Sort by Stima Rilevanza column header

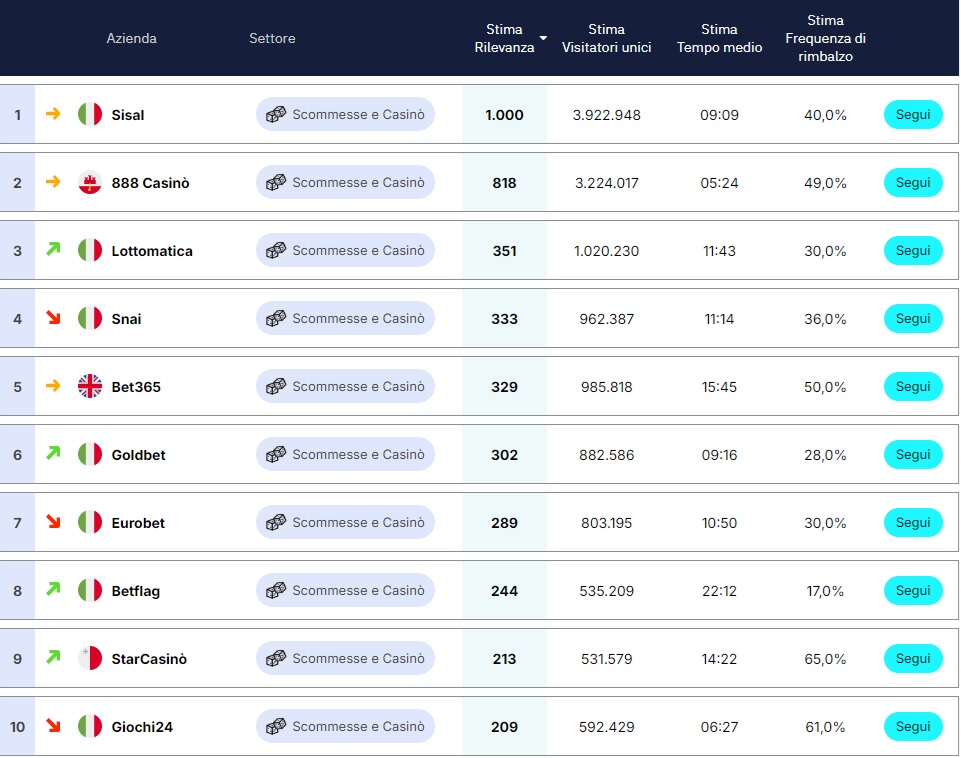click(504, 38)
